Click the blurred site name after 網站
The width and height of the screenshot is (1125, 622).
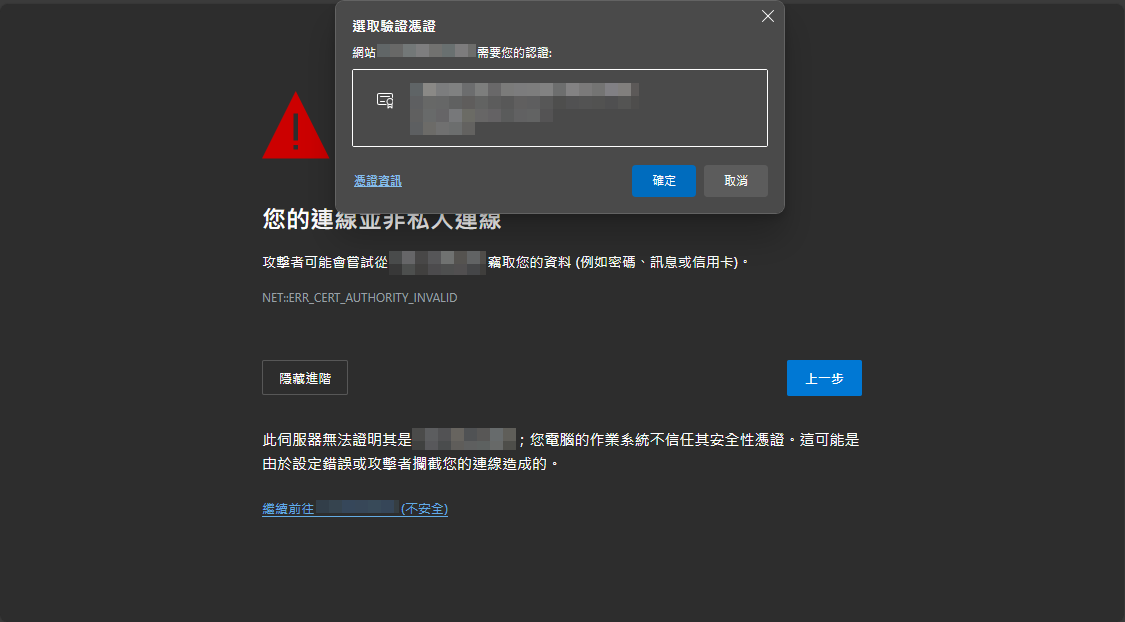426,51
